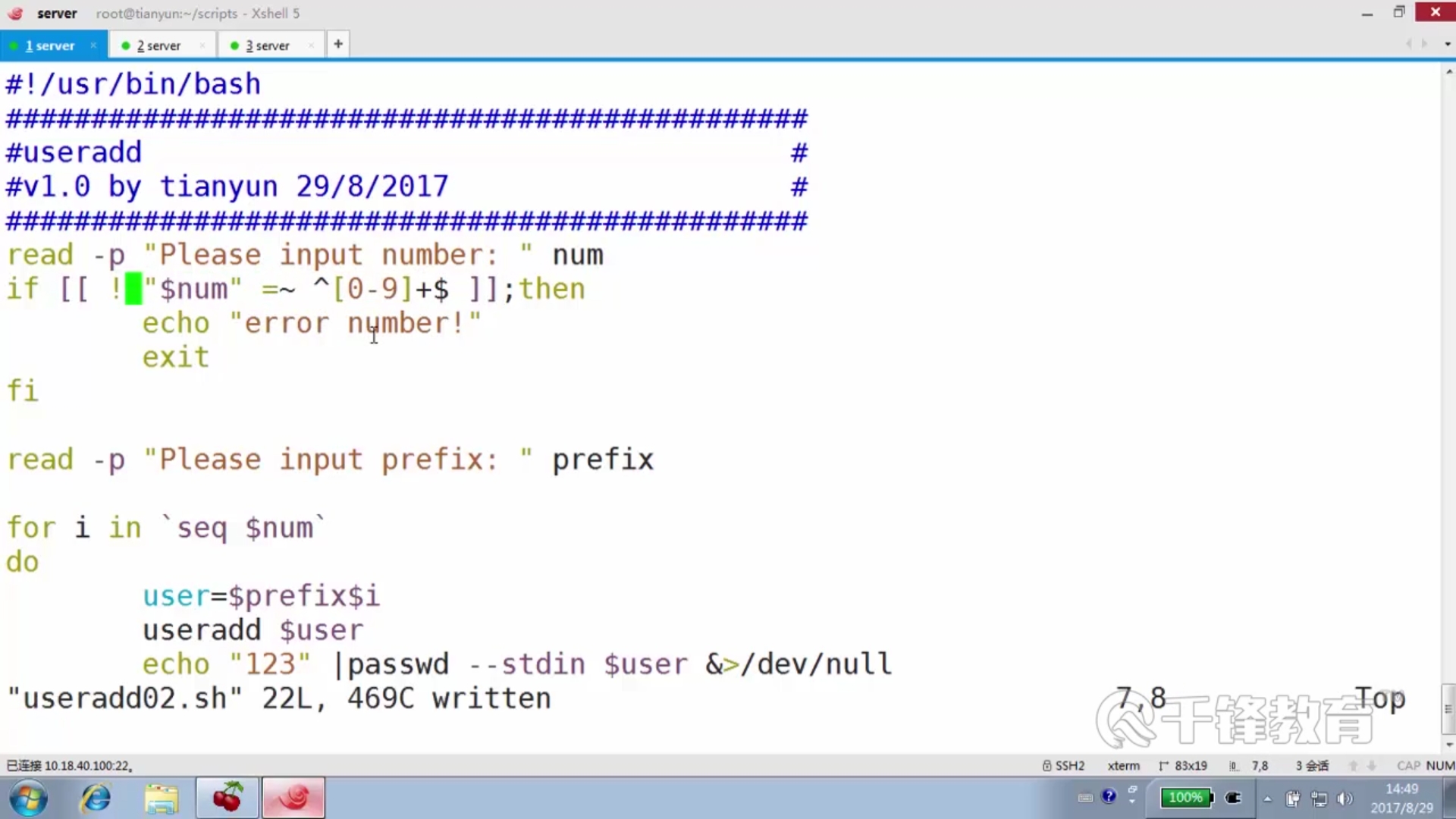Click the NUM indicator in status bar
Screen dimensions: 1456x819
pos(1440,765)
